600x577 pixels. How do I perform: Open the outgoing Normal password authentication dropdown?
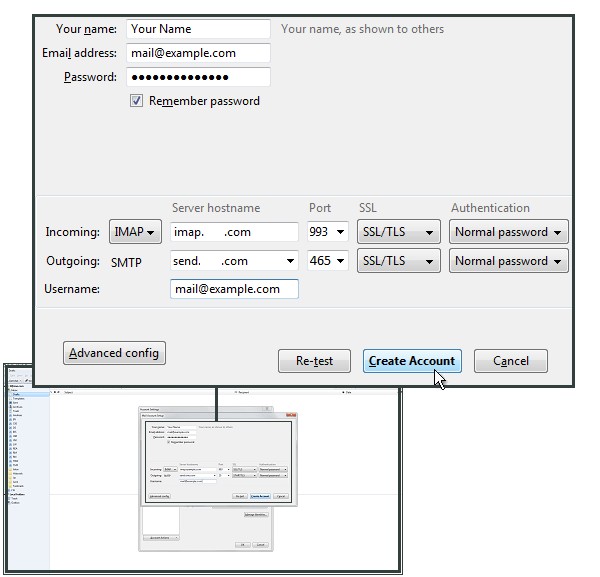point(509,261)
